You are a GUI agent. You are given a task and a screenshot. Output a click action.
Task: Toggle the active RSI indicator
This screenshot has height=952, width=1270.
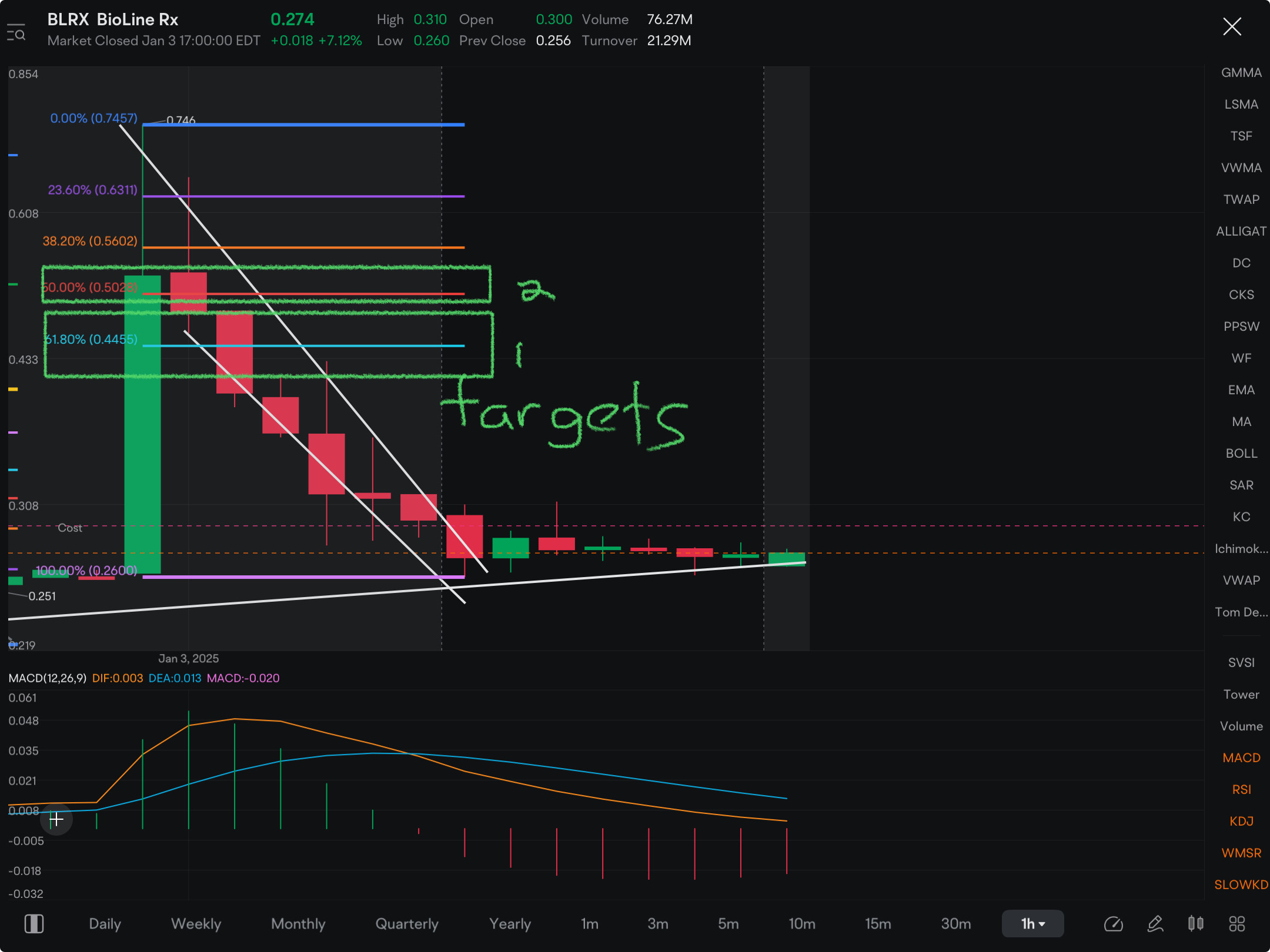point(1241,790)
